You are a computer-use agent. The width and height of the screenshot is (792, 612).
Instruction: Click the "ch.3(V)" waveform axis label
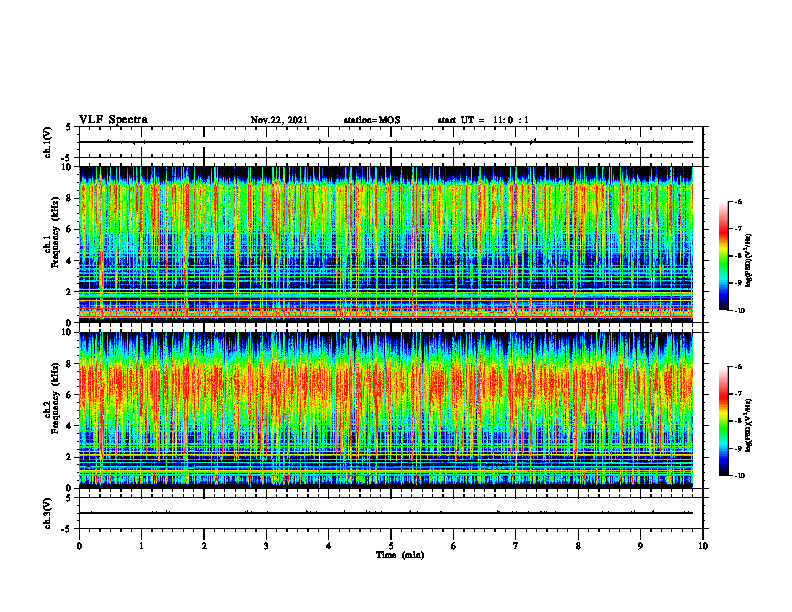tap(47, 514)
